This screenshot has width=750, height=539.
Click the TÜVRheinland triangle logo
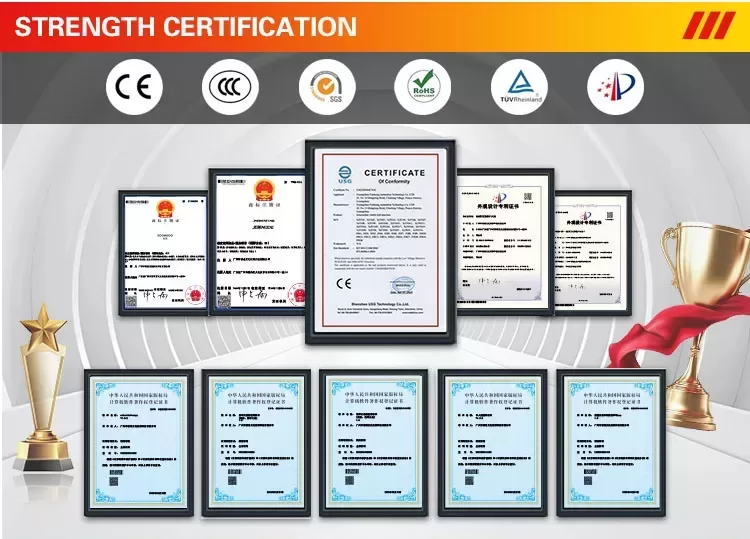pyautogui.click(x=519, y=87)
